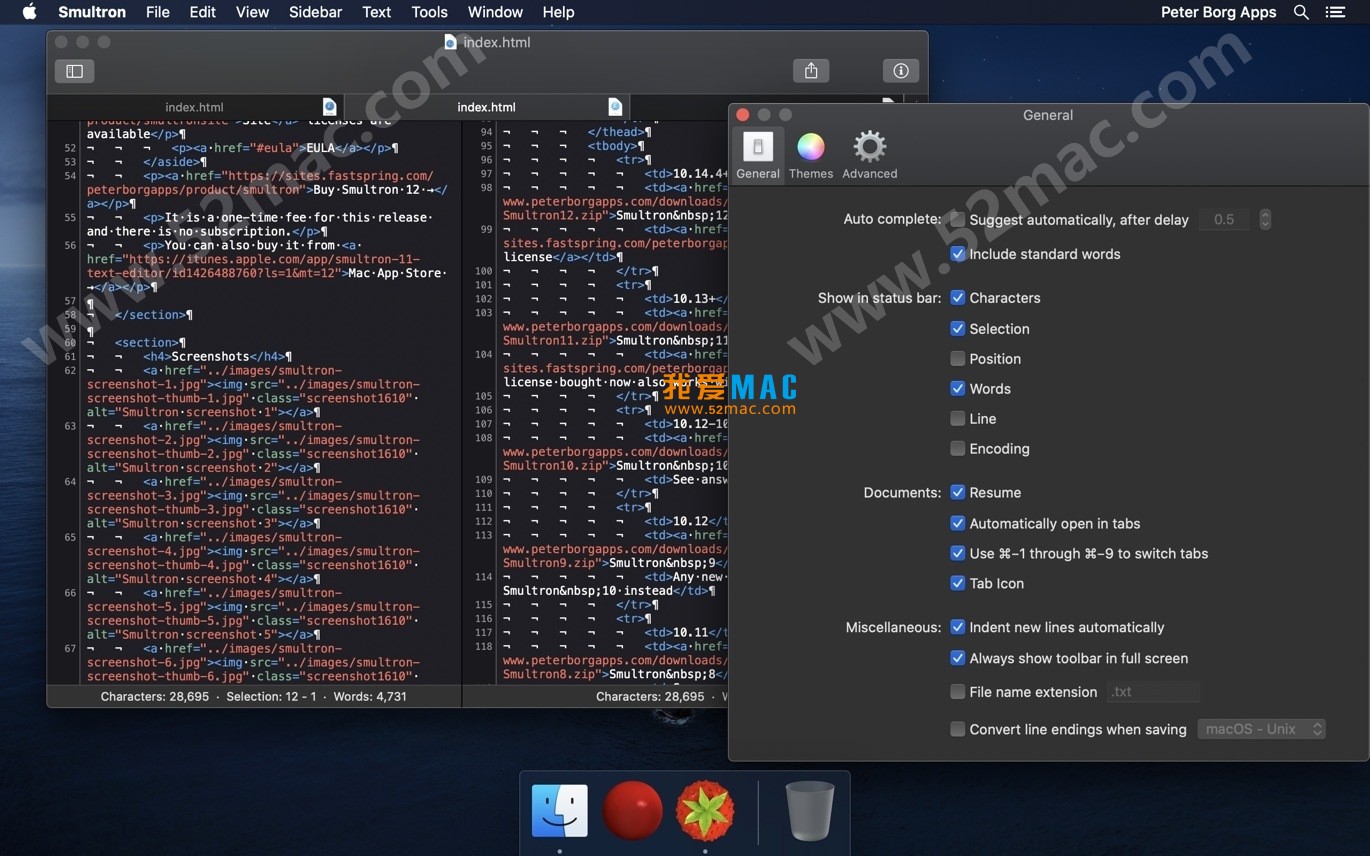Toggle Always show toolbar in full screen

coord(957,659)
